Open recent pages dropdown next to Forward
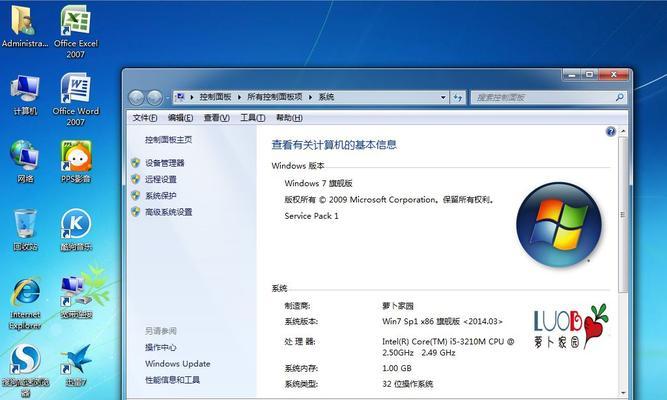 [x=167, y=98]
